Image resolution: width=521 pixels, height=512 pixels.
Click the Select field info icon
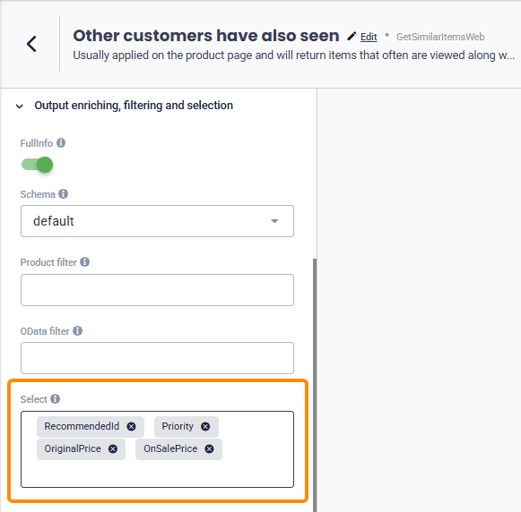click(x=55, y=399)
